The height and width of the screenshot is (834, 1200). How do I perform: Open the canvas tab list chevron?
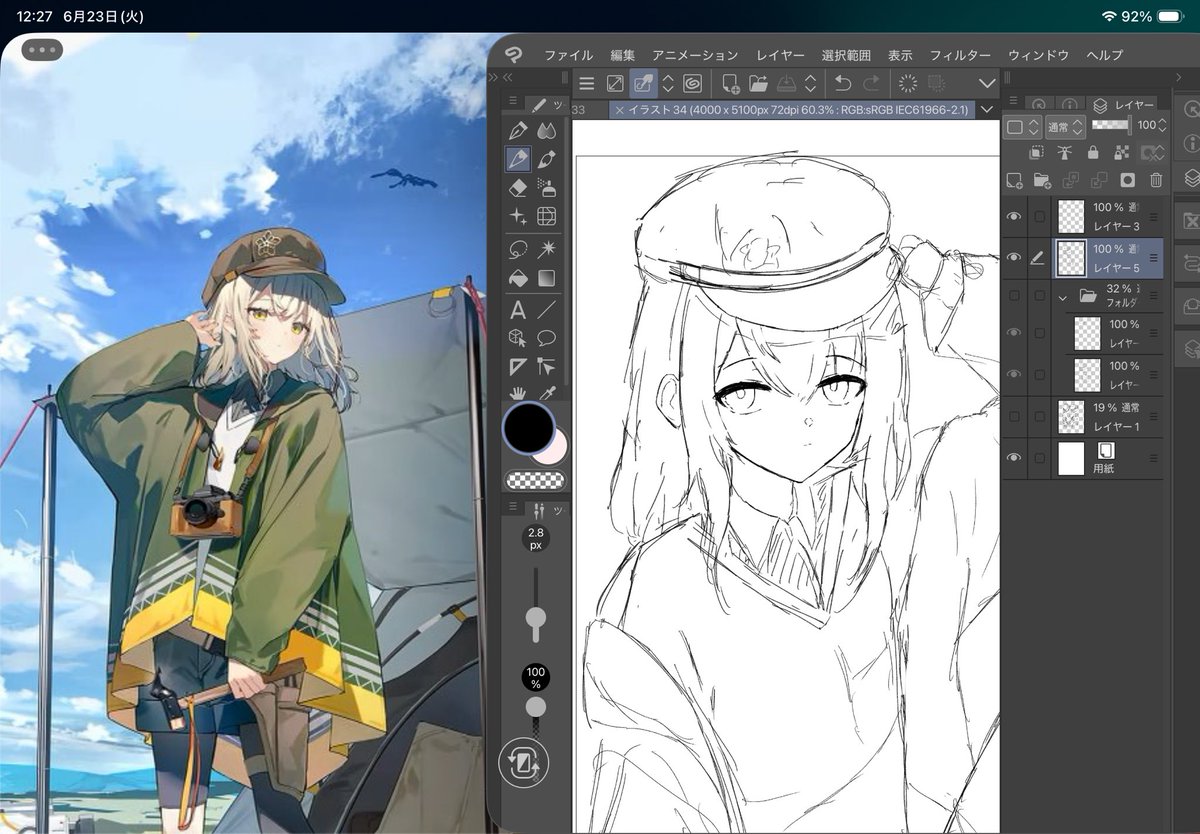coord(987,110)
